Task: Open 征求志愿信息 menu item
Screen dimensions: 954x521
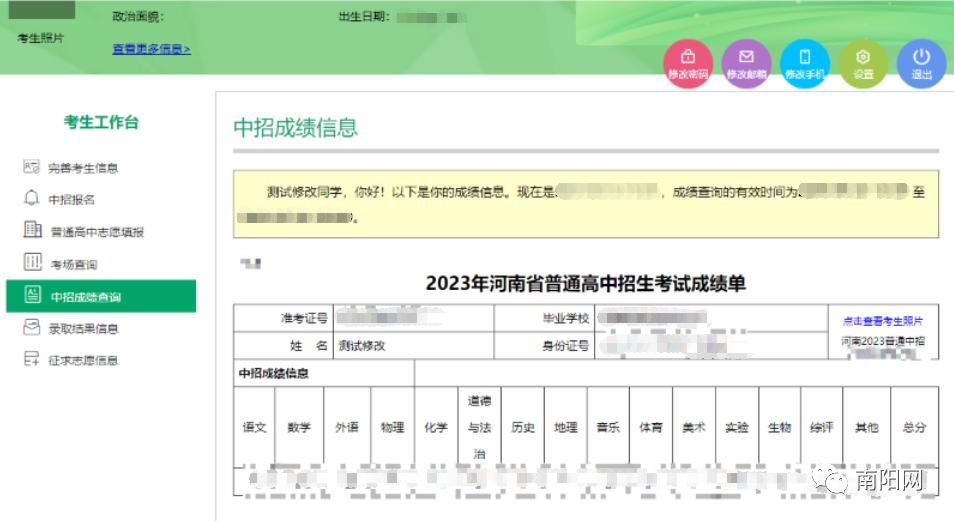Action: (x=83, y=360)
